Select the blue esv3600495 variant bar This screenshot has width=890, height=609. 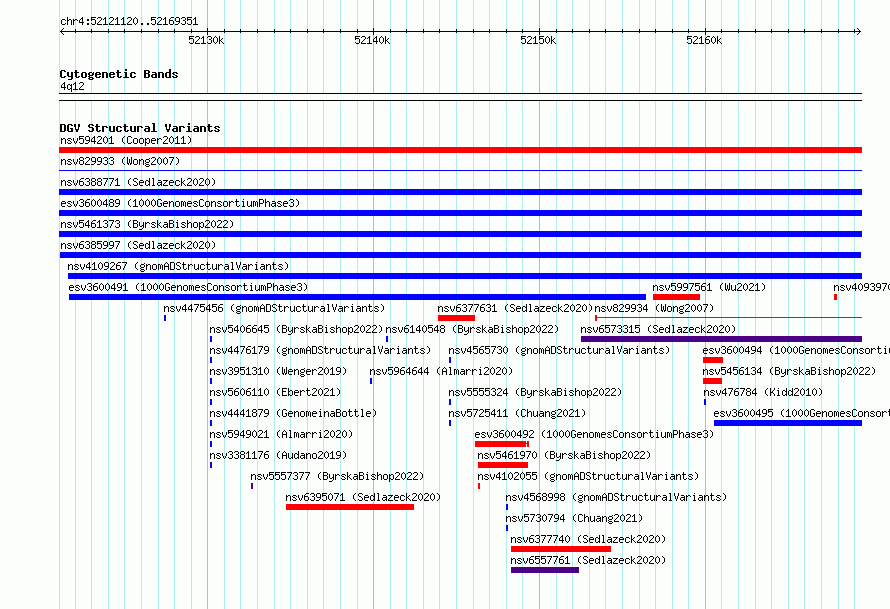[x=788, y=423]
